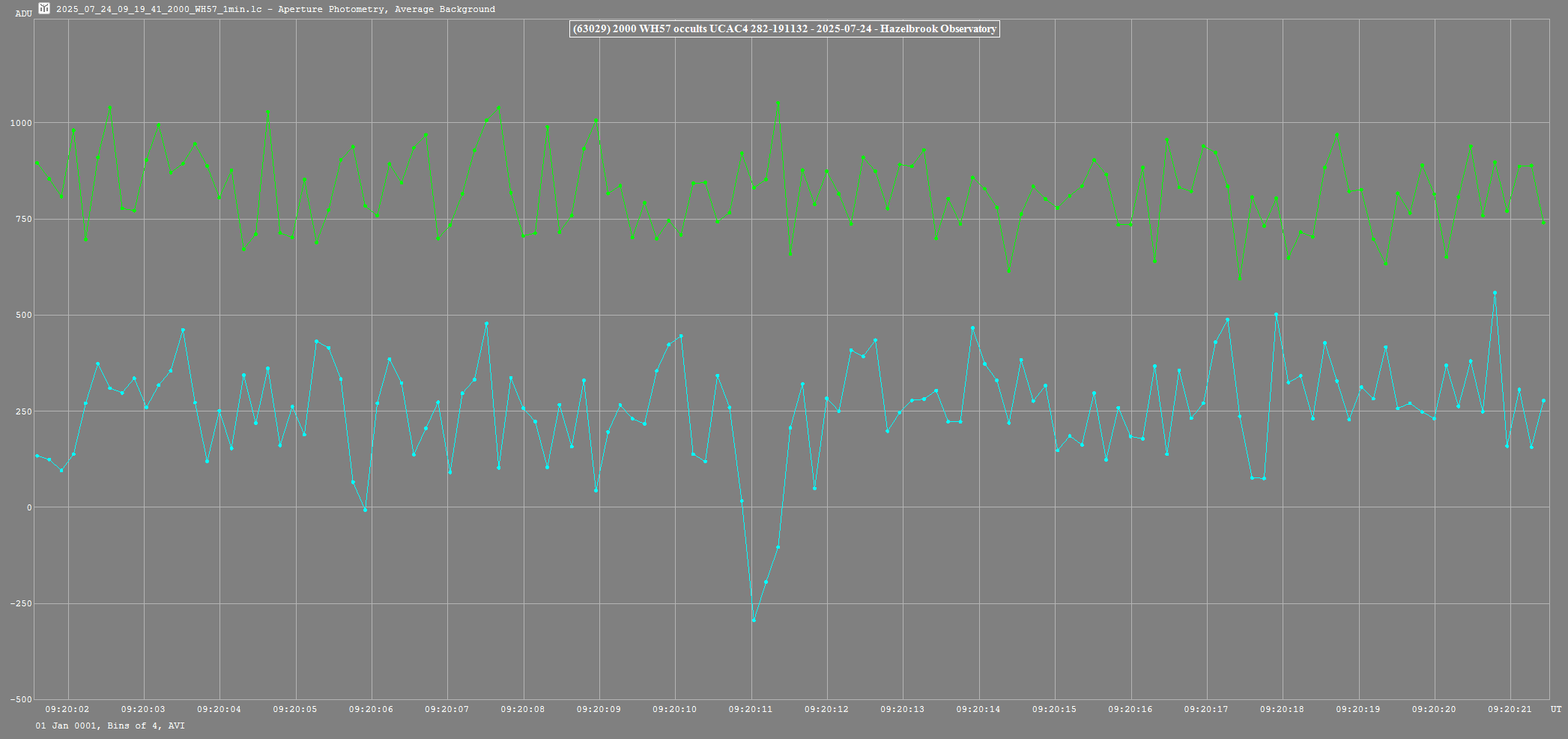Click the -250 value on the ADU axis

point(20,604)
